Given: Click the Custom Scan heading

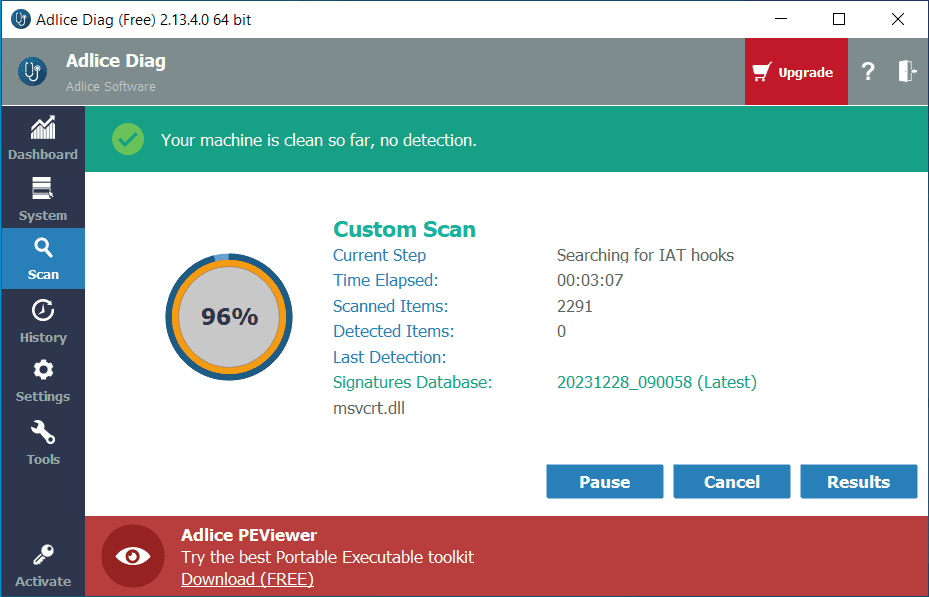Looking at the screenshot, I should tap(404, 229).
